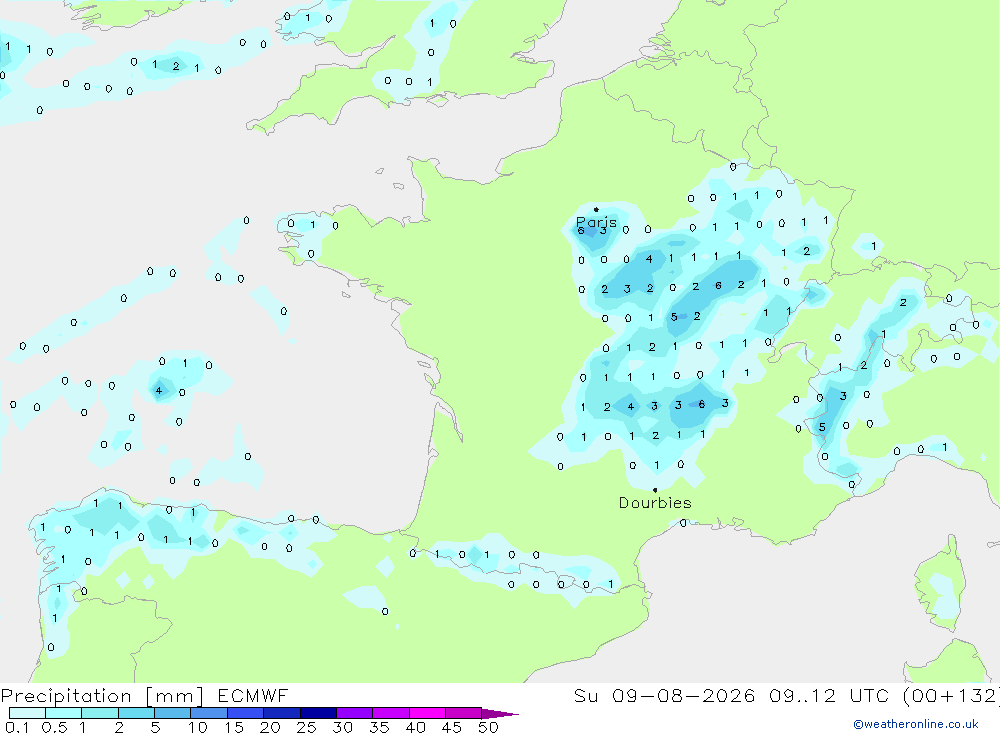Viewport: 1000px width, 733px height.
Task: Click the over-50 arrow tip of the legend
Action: pyautogui.click(x=500, y=714)
